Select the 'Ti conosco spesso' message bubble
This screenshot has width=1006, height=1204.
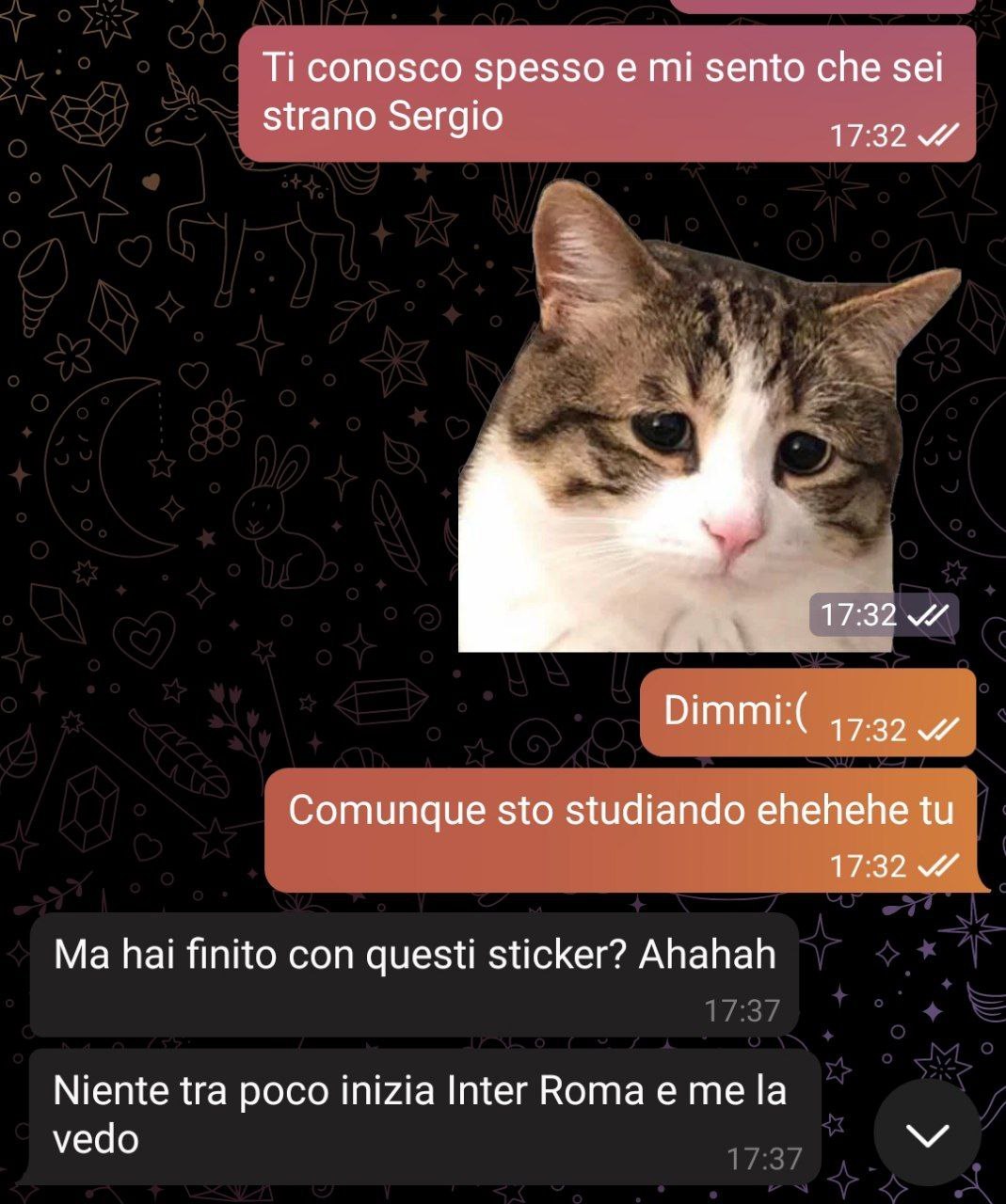coord(607,94)
